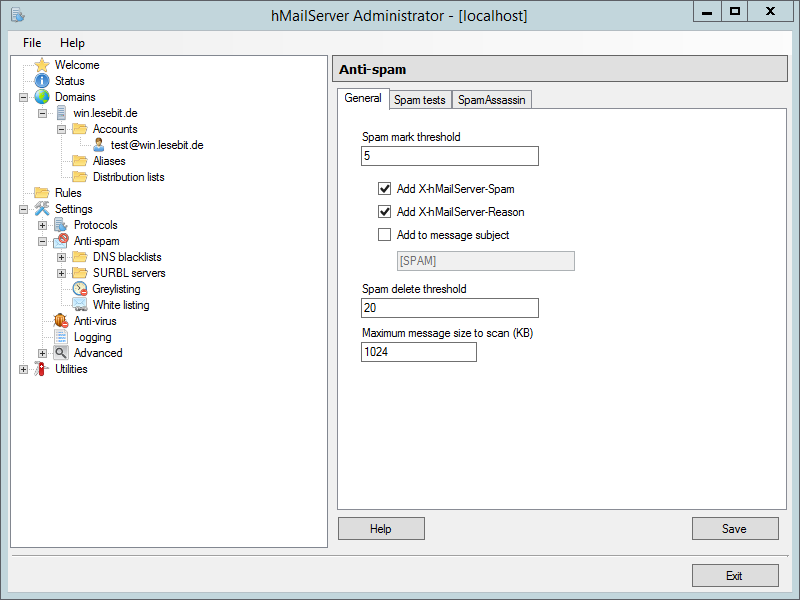Screen dimensions: 800x600
Task: Switch to the Spam tests tab
Action: pyautogui.click(x=419, y=100)
